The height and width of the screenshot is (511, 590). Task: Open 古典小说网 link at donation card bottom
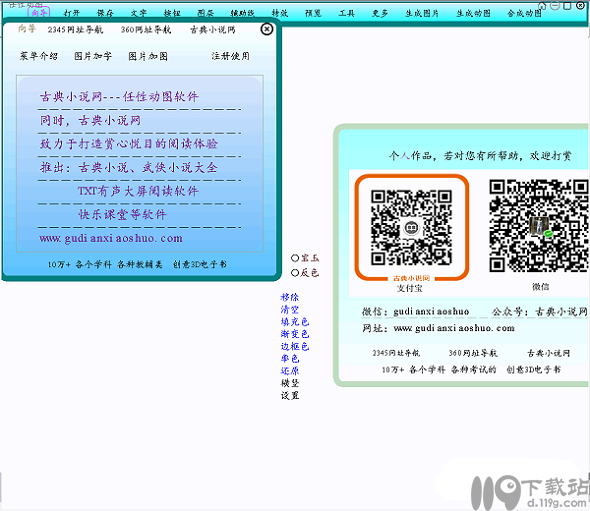click(x=548, y=353)
